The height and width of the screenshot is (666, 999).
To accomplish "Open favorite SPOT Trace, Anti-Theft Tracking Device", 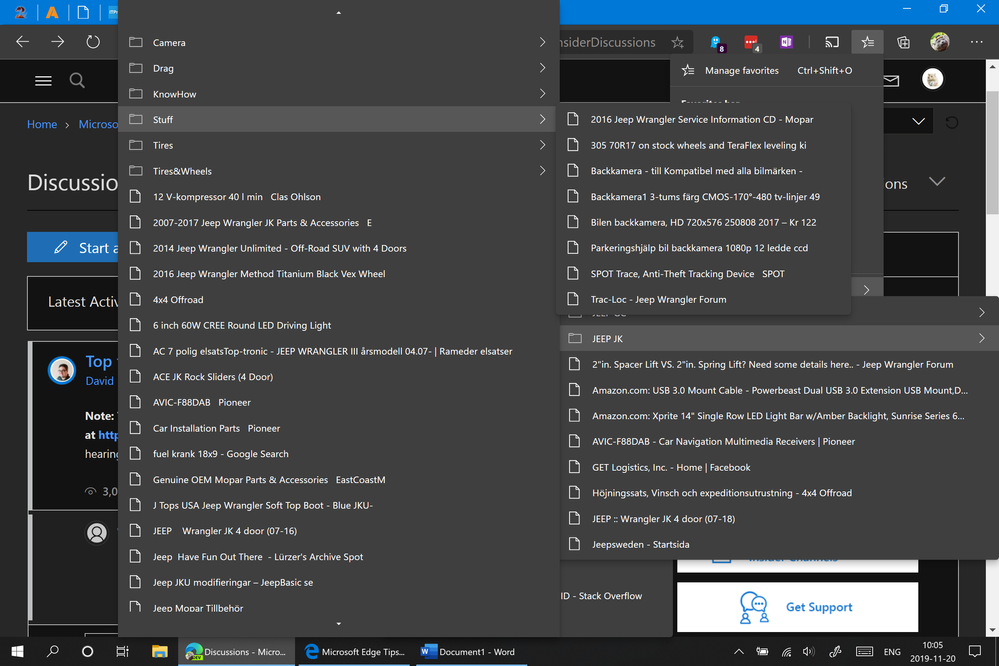I will 704,273.
